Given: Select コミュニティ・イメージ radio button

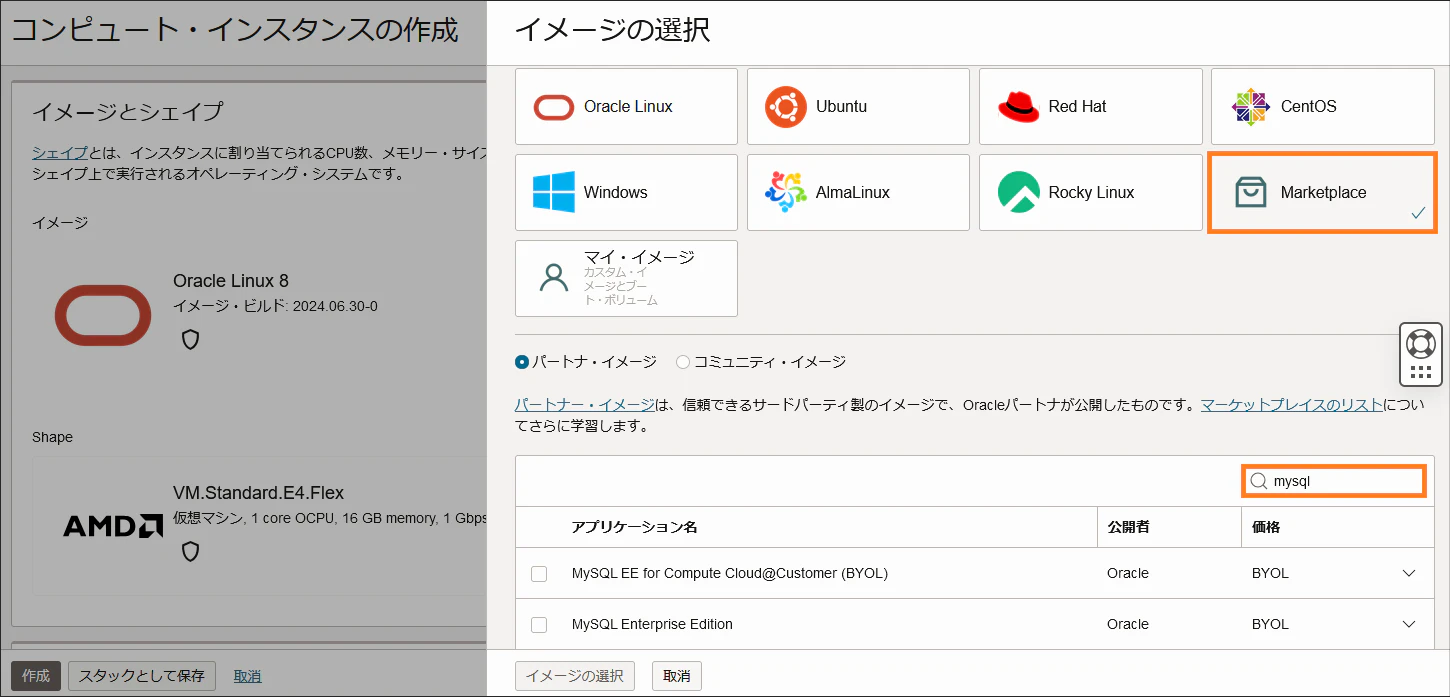Looking at the screenshot, I should 683,362.
